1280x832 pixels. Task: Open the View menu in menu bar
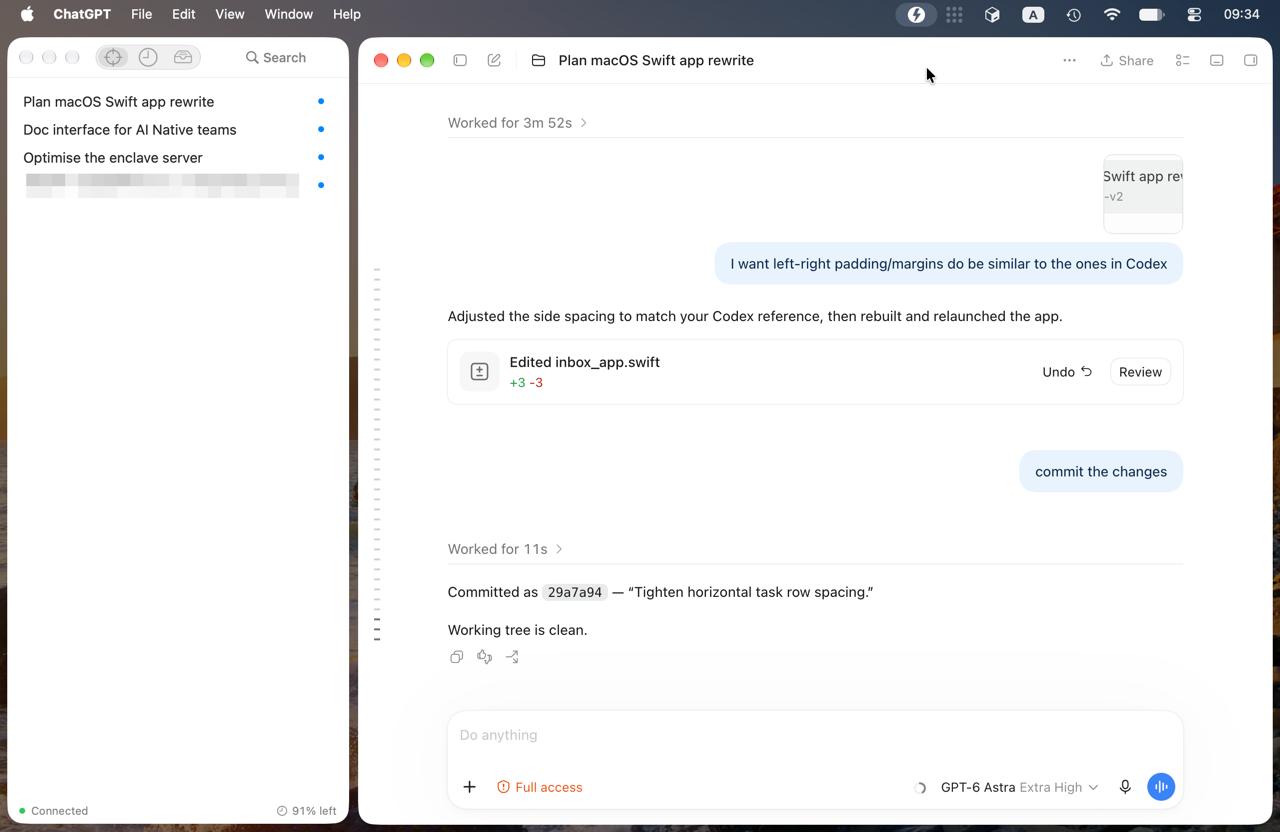[229, 14]
